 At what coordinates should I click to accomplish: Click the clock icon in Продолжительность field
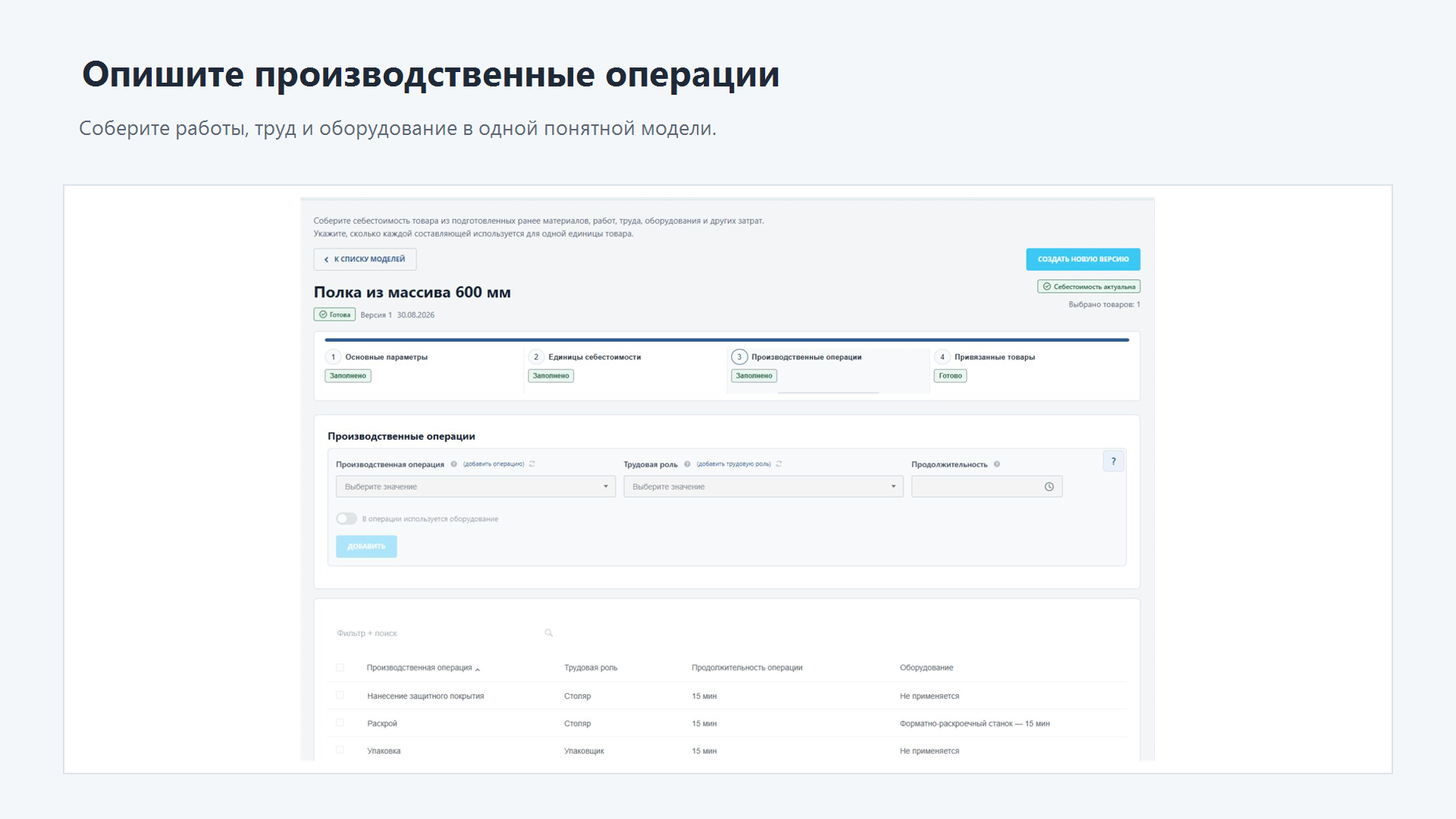(1049, 487)
